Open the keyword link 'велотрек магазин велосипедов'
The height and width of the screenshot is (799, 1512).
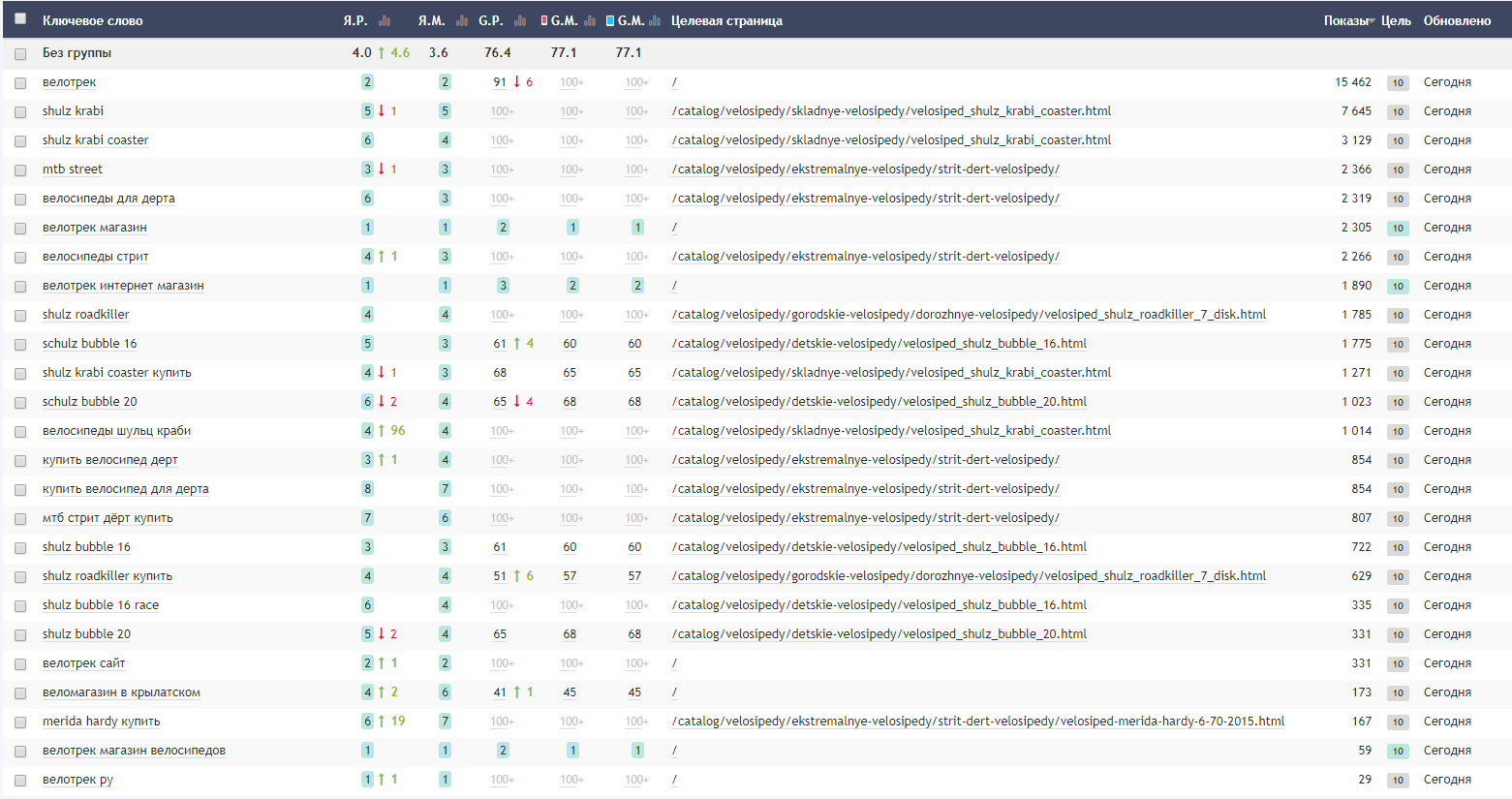[134, 751]
